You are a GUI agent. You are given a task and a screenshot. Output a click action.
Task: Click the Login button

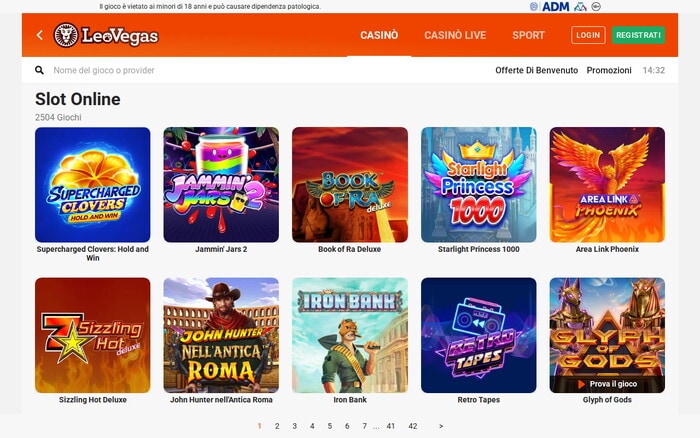pos(588,35)
